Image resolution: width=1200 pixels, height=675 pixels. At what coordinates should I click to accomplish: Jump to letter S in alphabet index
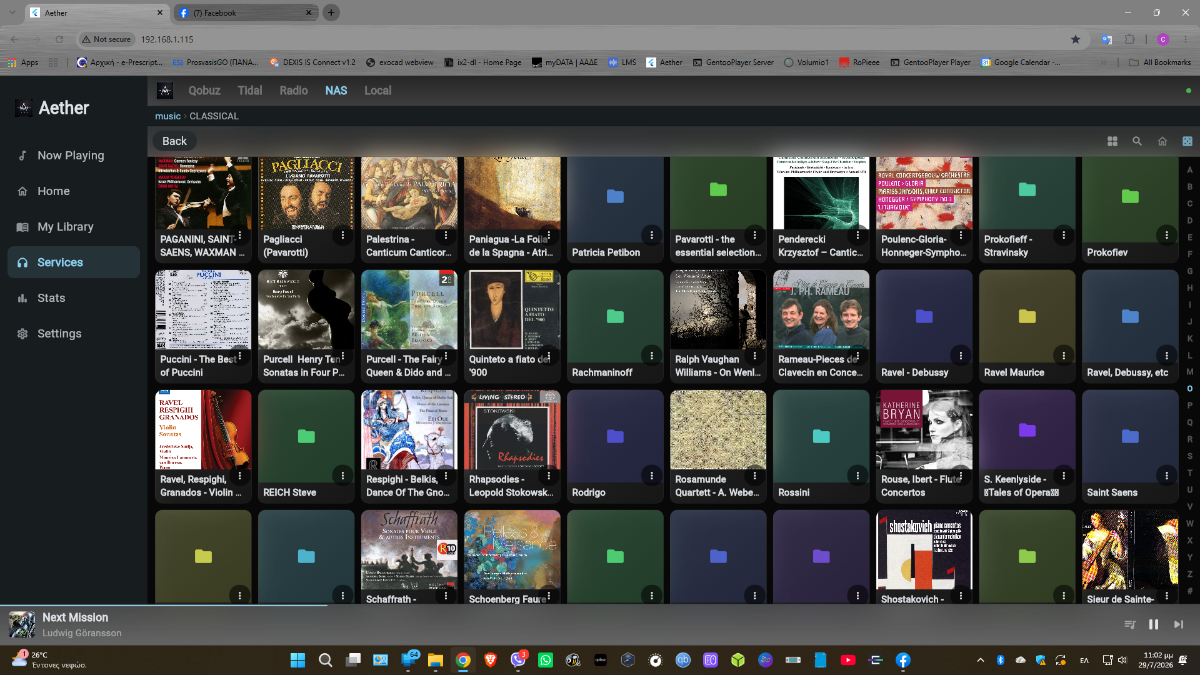[x=1190, y=456]
